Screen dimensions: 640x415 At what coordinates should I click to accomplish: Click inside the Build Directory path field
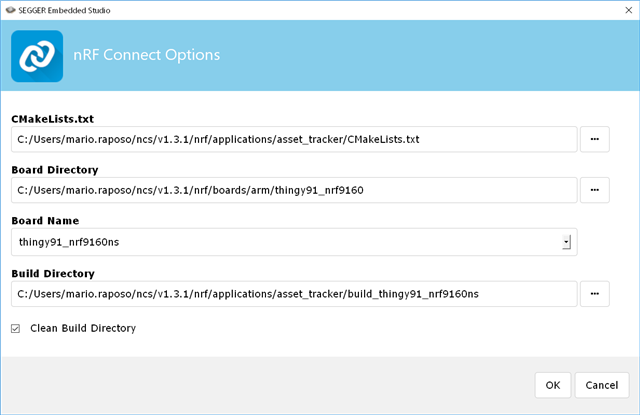(x=294, y=293)
